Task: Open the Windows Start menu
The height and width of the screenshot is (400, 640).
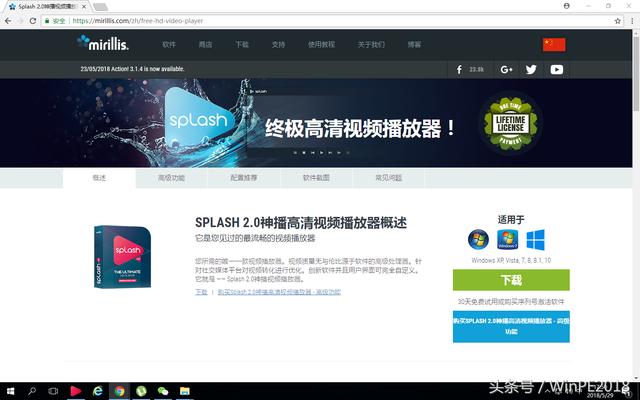Action: tap(11, 391)
